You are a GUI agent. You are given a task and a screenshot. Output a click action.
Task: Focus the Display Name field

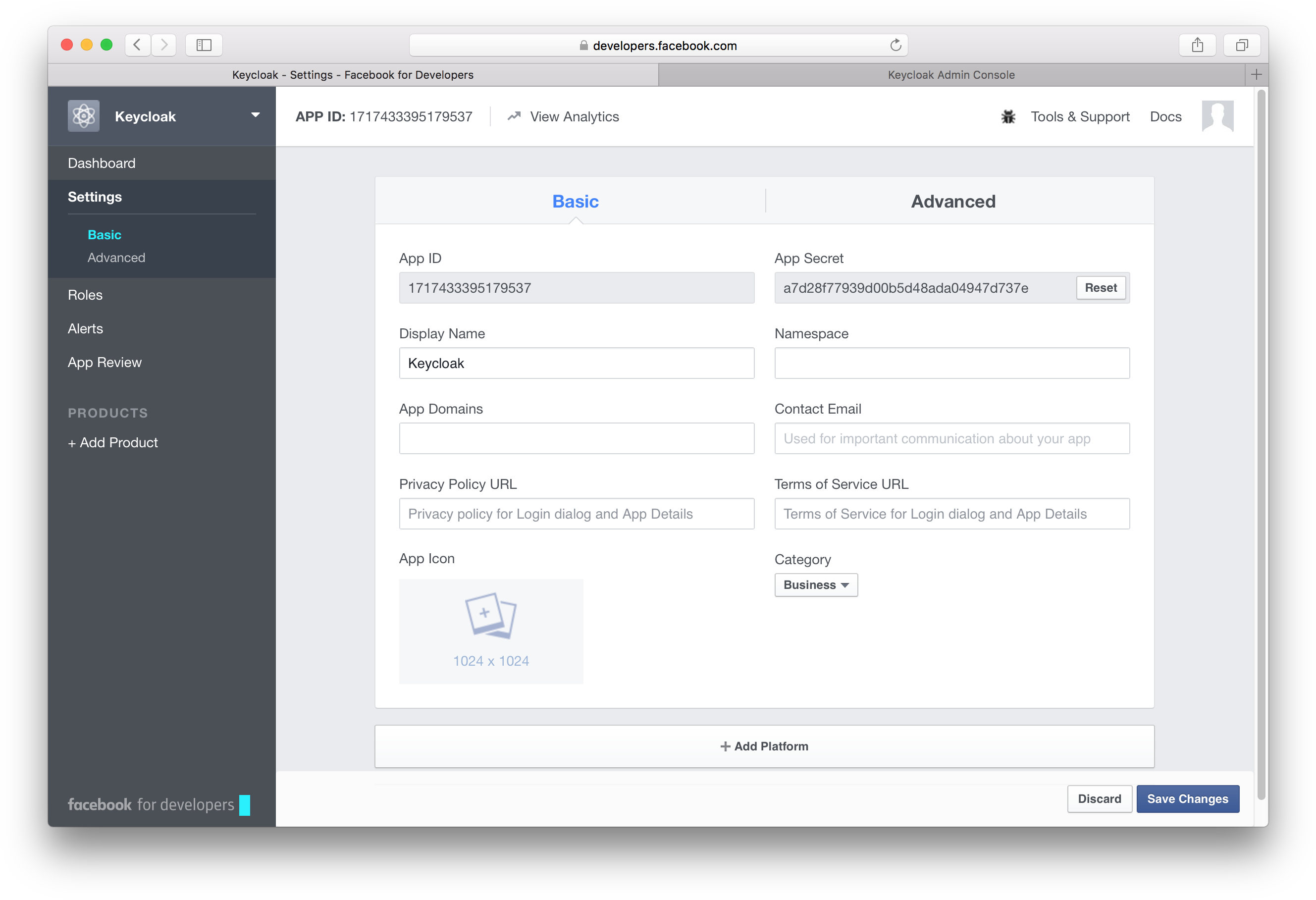(x=577, y=363)
